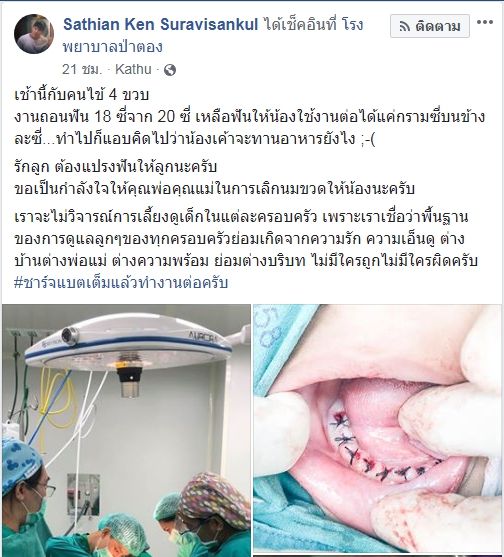Screen dimensions: 504x557
Task: Open Sathian Ken Suravisankul profile name link
Action: point(161,25)
